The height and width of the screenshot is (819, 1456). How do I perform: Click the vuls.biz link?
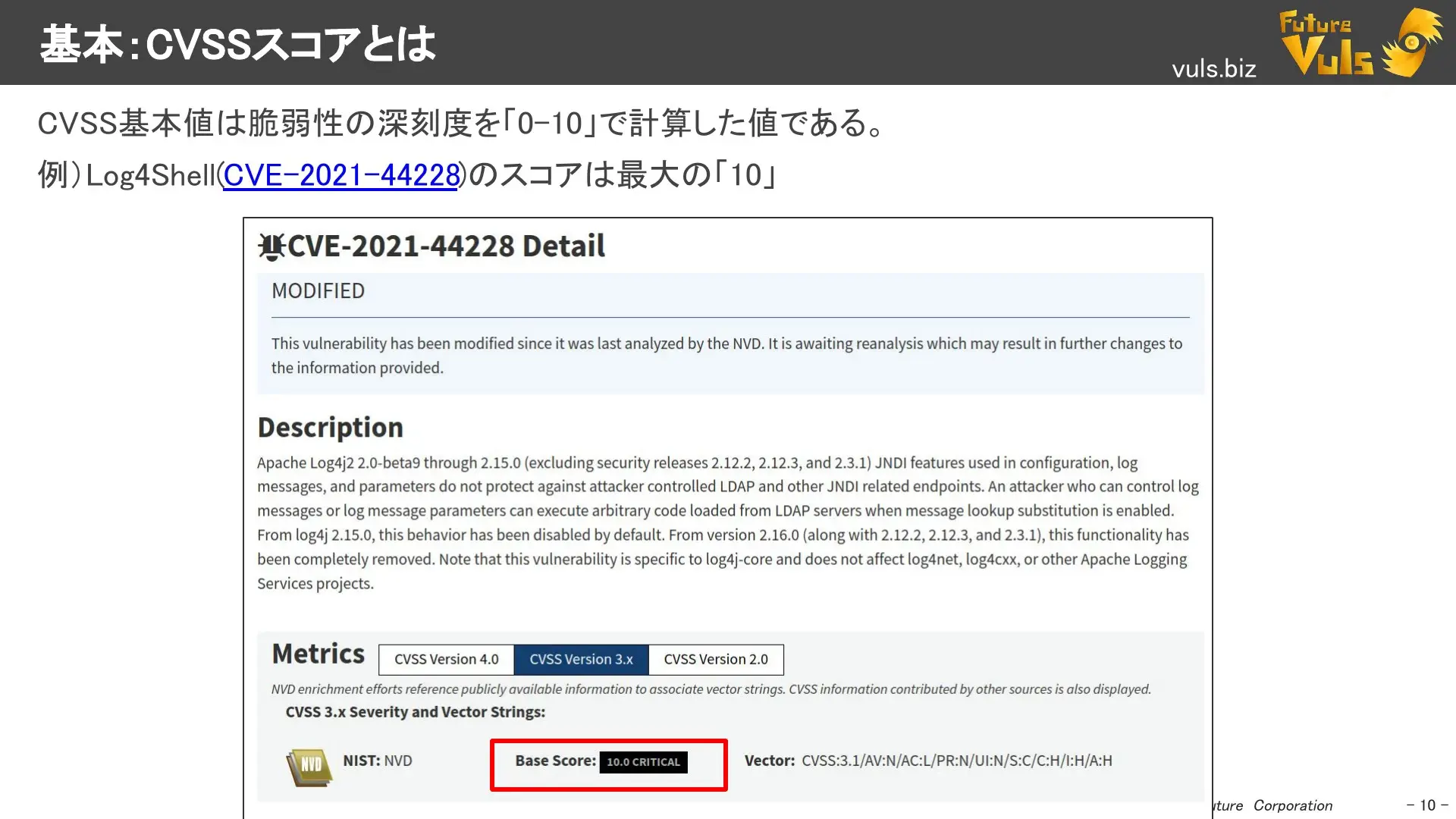(x=1213, y=69)
